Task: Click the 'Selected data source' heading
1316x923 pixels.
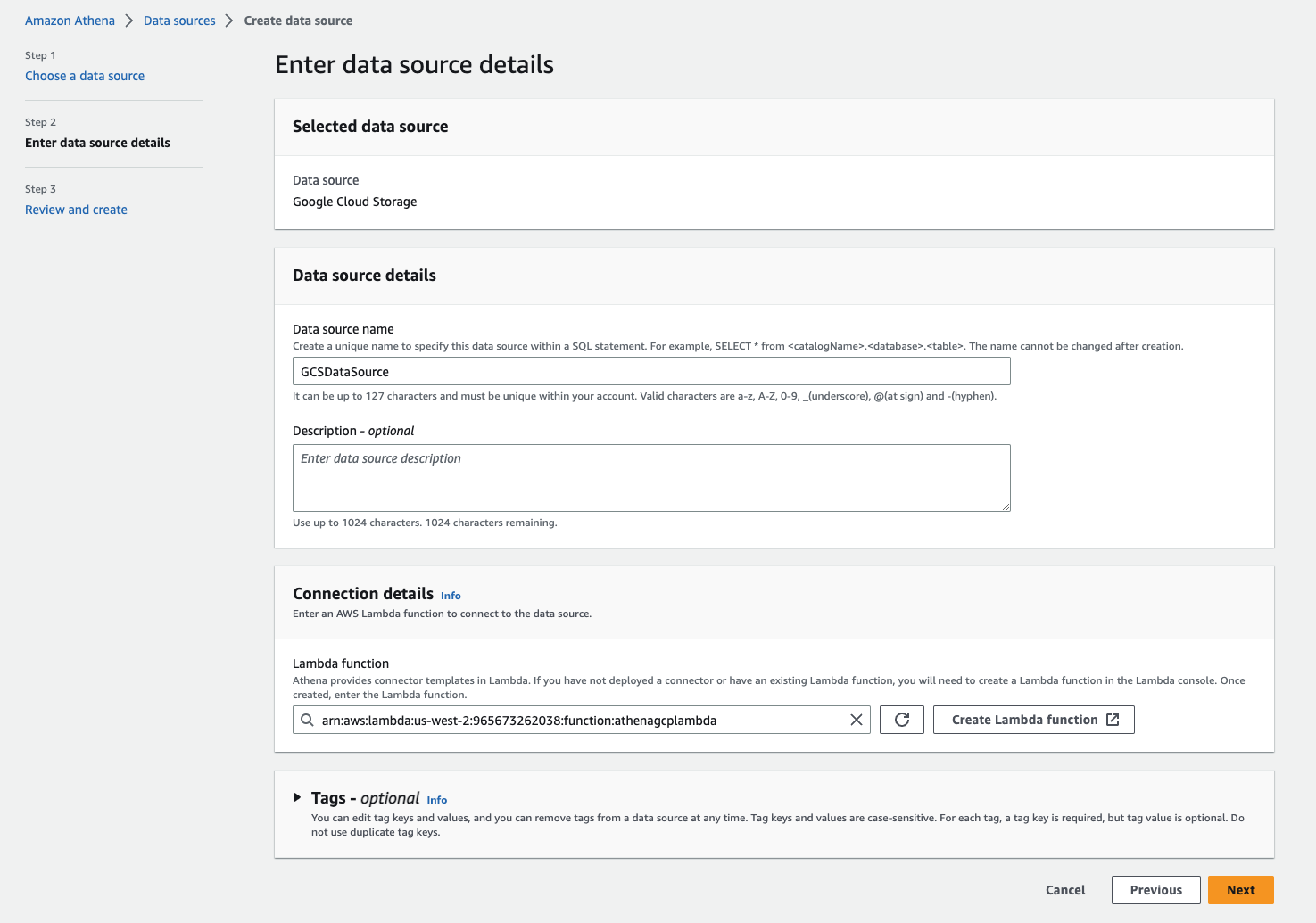Action: [x=370, y=127]
